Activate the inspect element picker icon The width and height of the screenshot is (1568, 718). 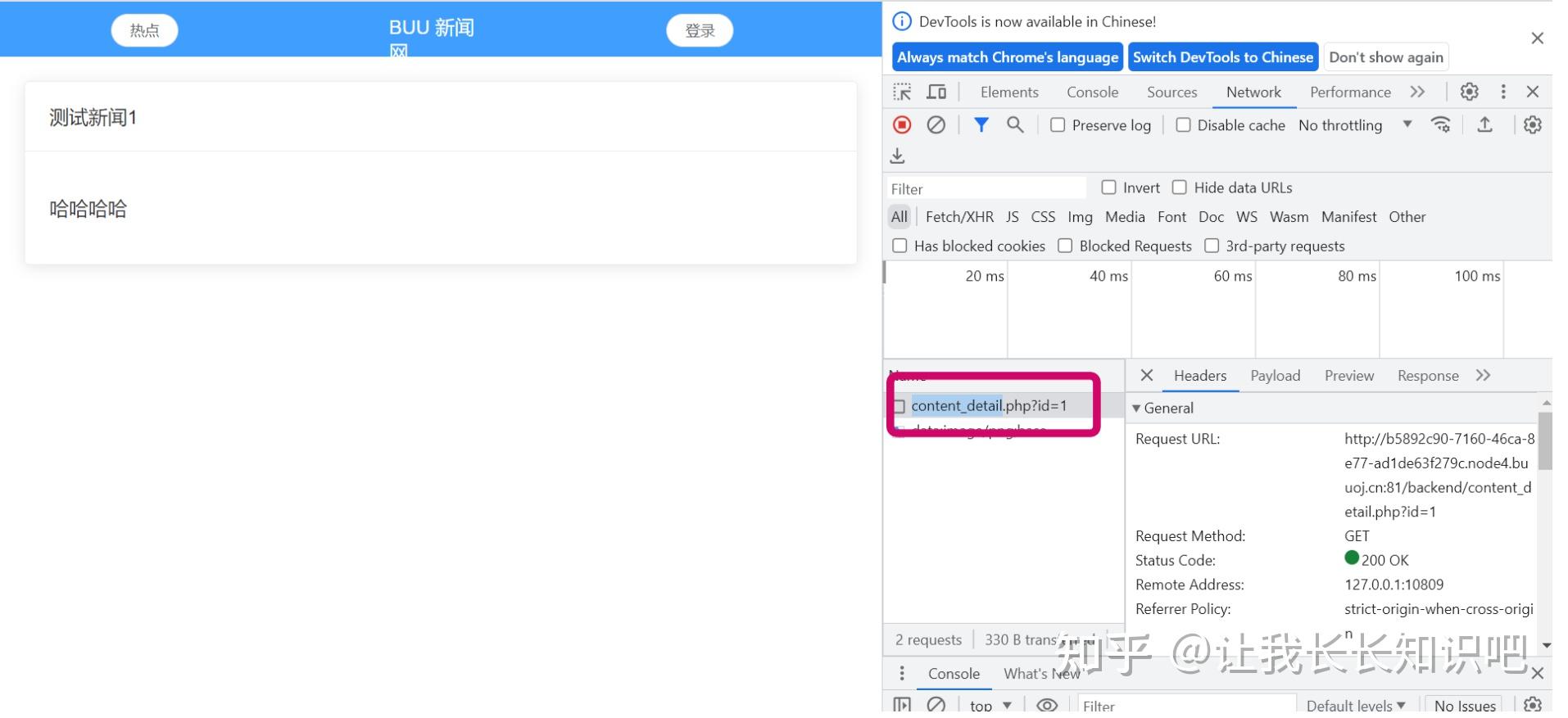902,92
